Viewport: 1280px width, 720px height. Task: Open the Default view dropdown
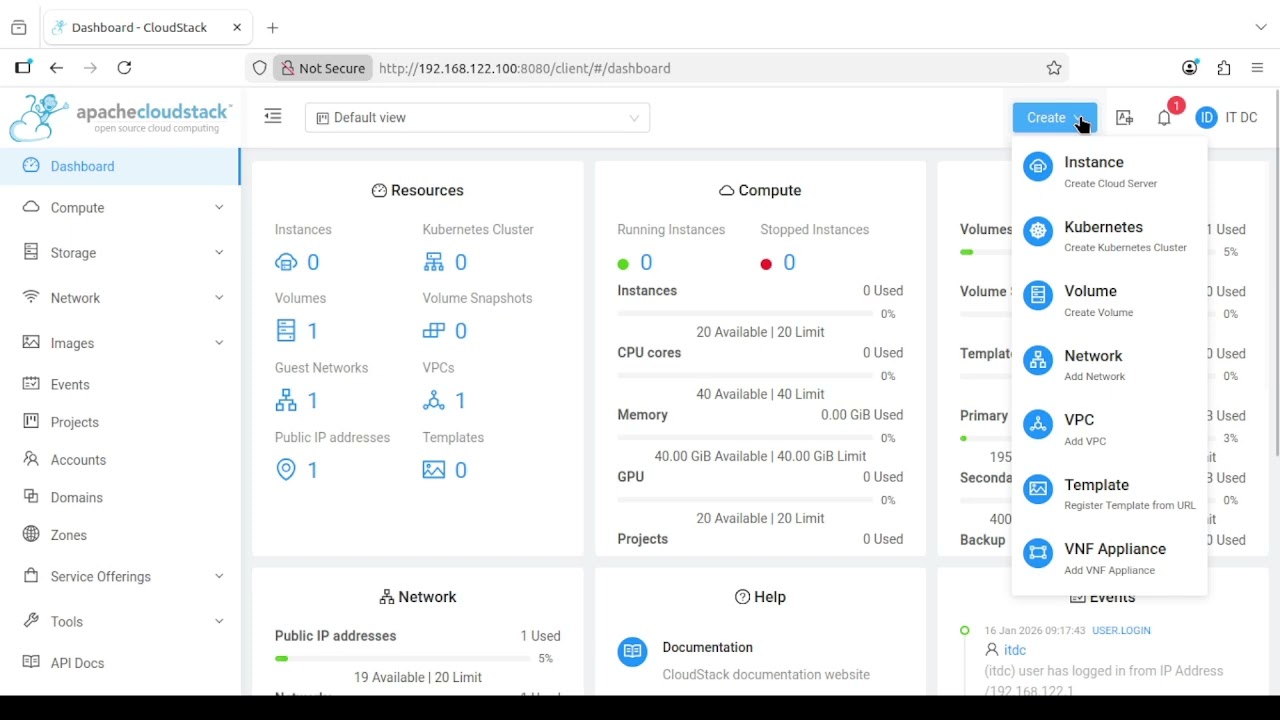coord(477,118)
